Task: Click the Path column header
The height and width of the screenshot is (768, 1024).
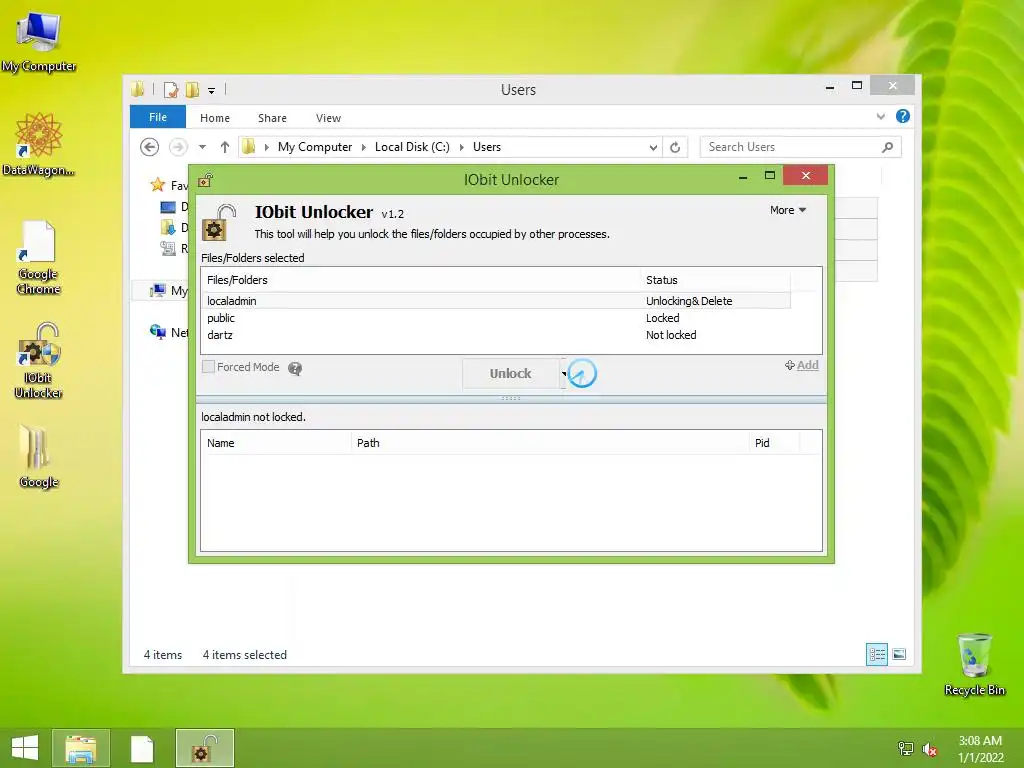Action: (x=550, y=443)
